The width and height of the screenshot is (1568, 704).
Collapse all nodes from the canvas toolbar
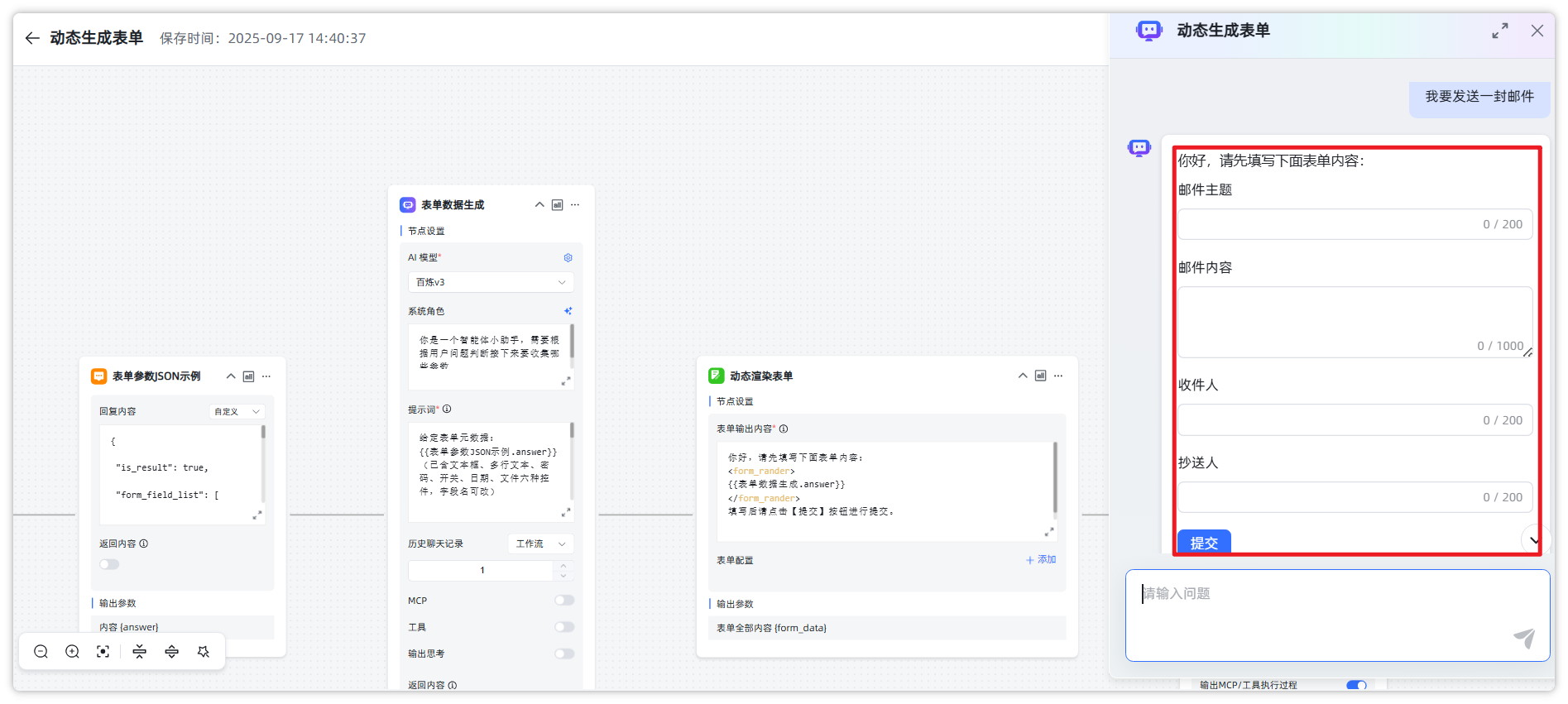pyautogui.click(x=140, y=652)
